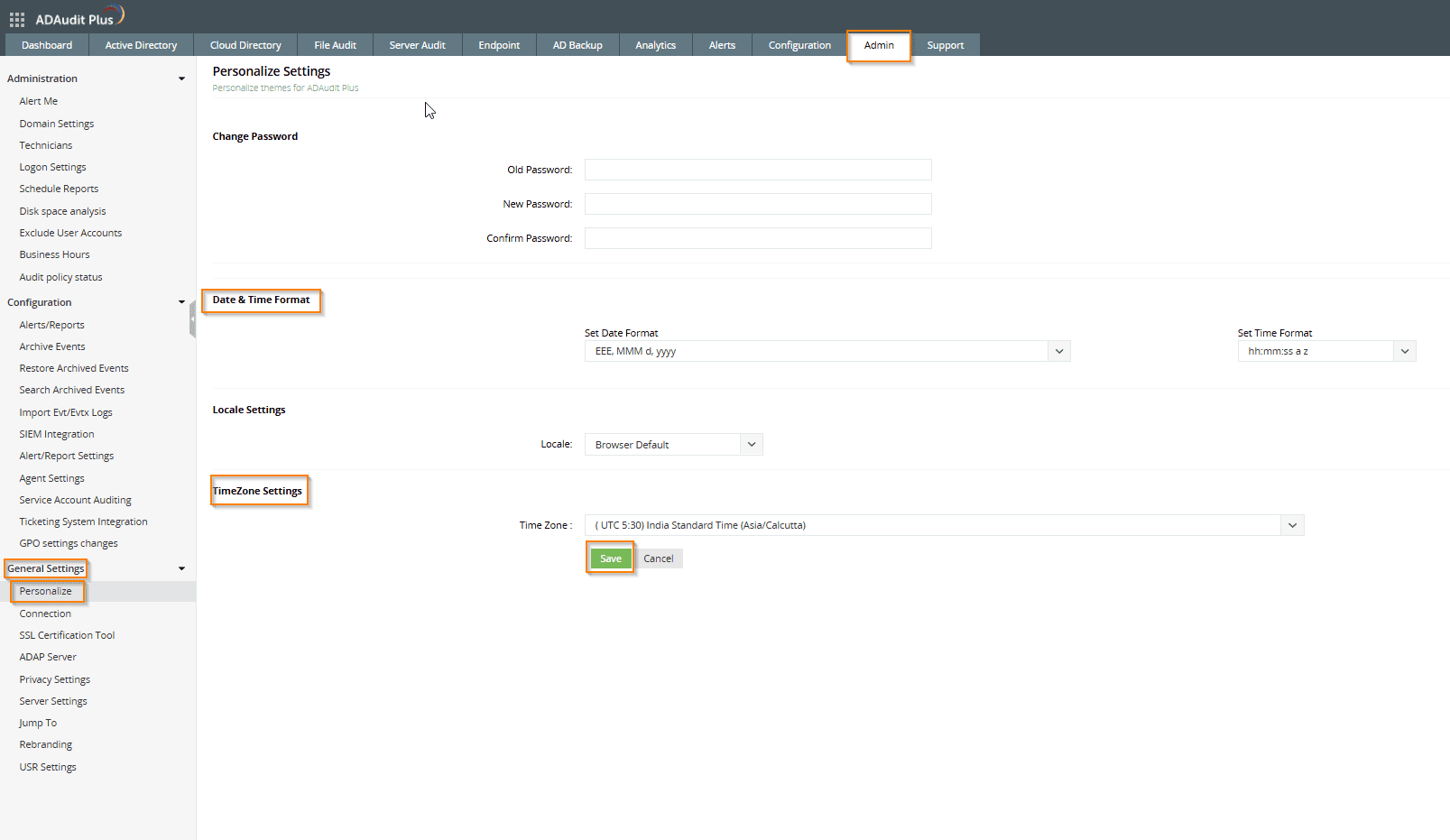The width and height of the screenshot is (1450, 840).
Task: Open SIEM Integration settings
Action: [57, 435]
